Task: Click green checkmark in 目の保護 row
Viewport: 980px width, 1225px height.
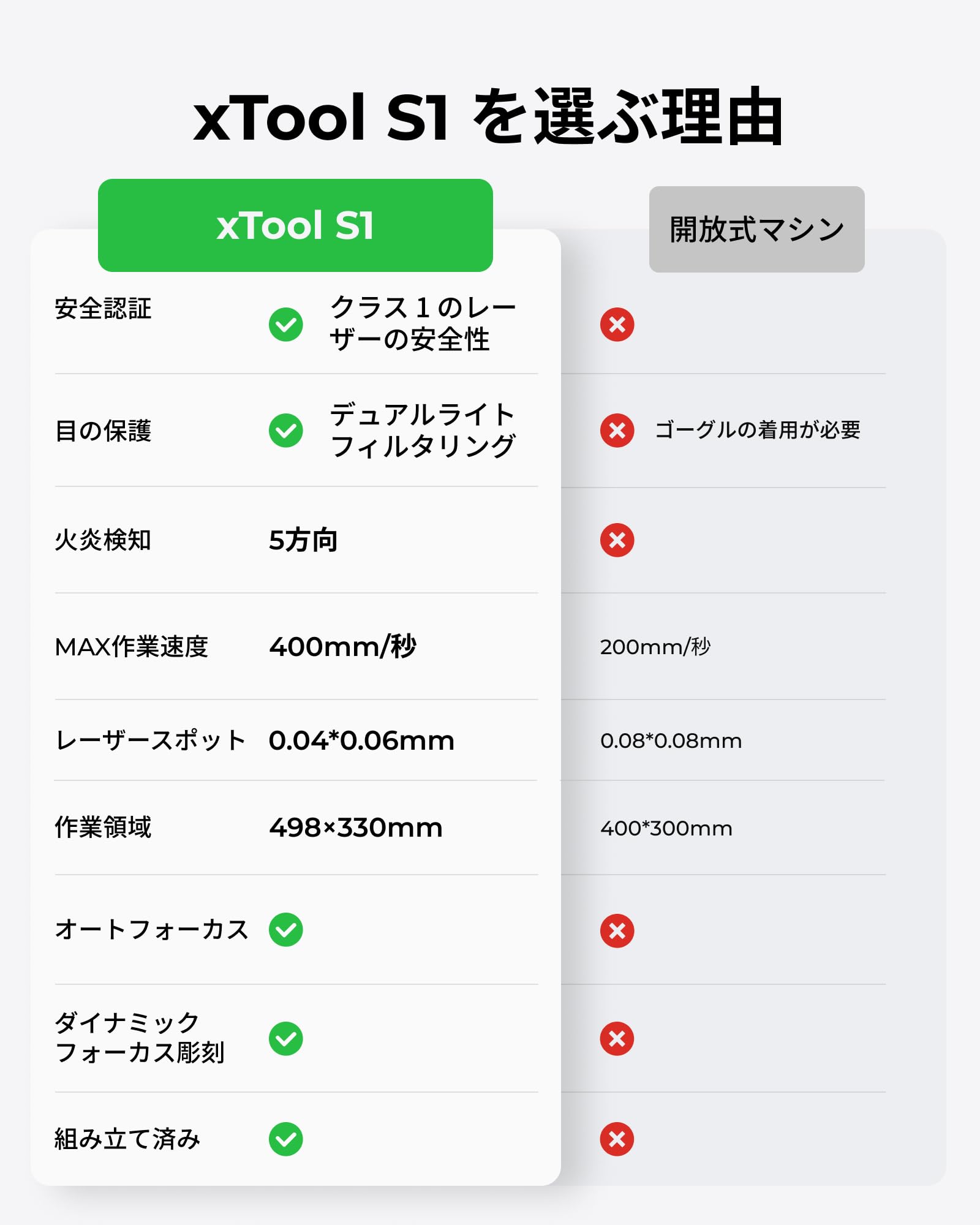Action: tap(286, 431)
